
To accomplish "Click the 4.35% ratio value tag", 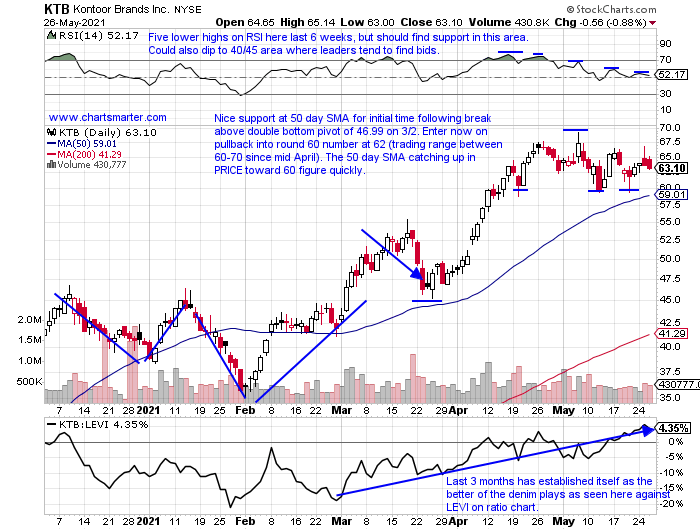I will (x=673, y=428).
